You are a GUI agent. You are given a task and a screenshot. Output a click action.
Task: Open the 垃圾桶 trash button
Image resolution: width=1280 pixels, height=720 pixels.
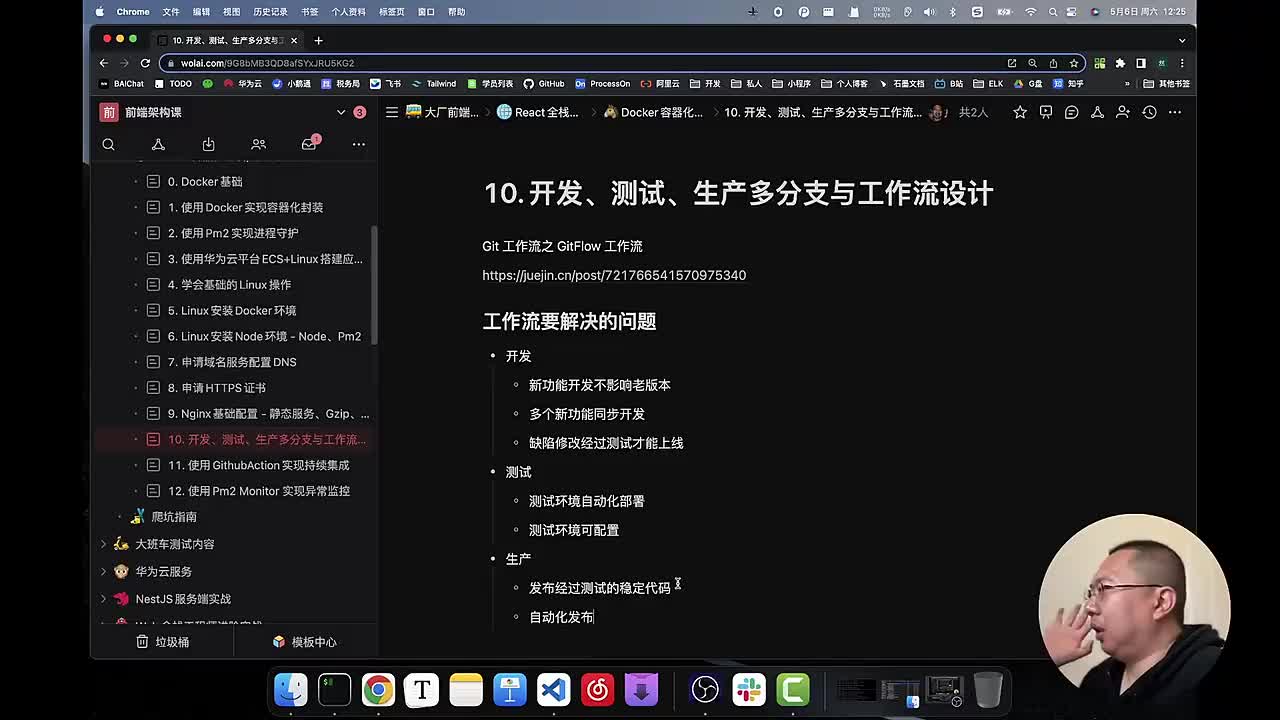[163, 642]
